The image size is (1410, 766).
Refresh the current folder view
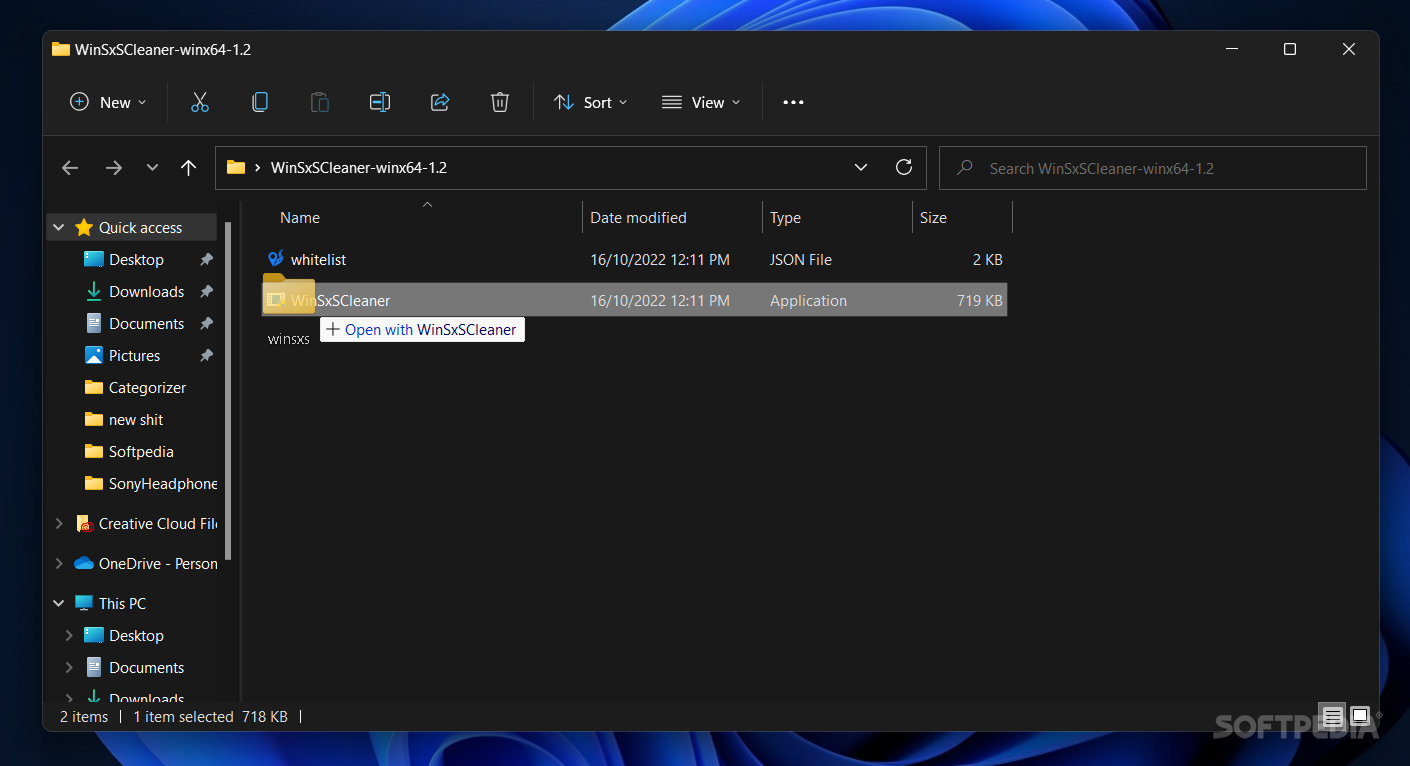(904, 167)
